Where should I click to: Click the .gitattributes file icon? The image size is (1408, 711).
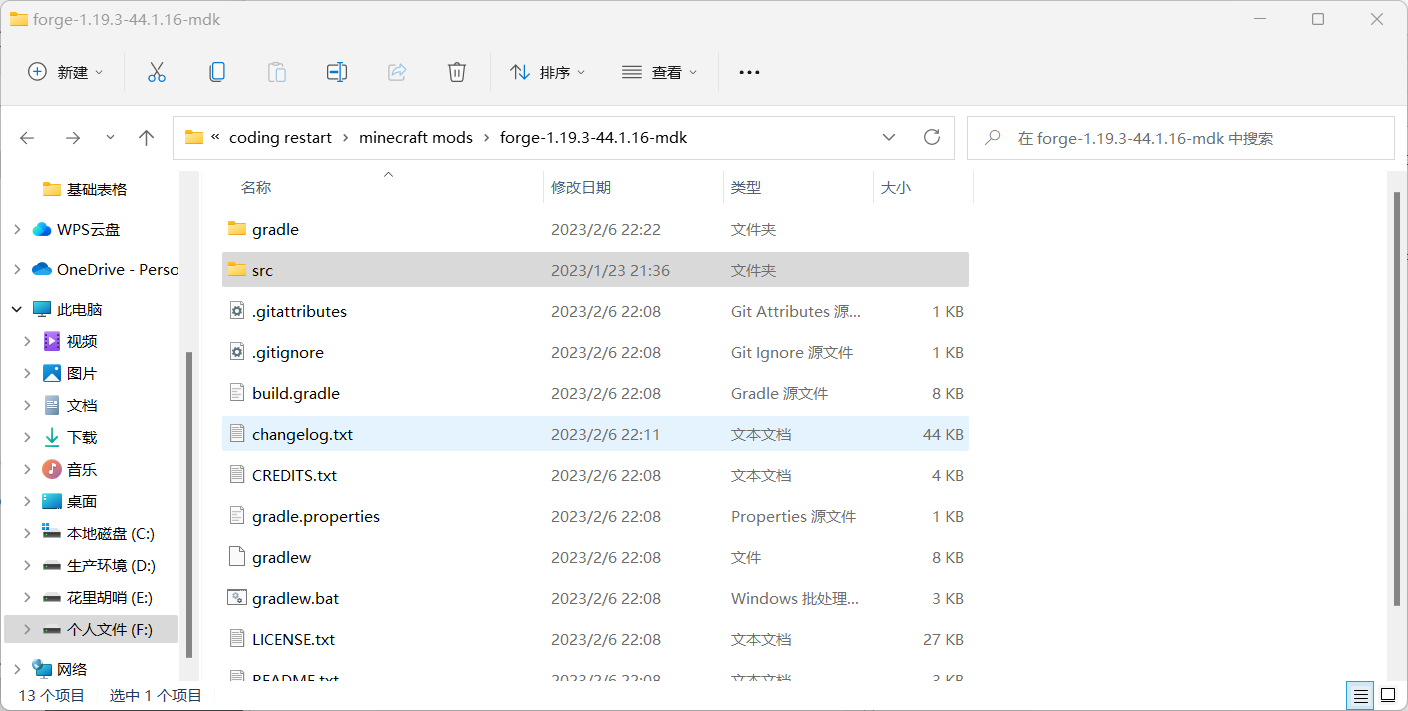(236, 311)
